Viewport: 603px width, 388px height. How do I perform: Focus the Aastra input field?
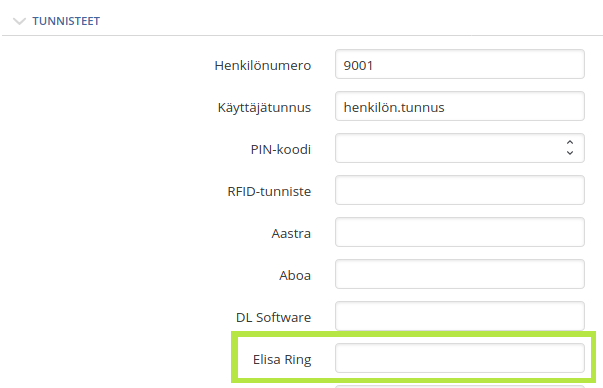tap(460, 232)
